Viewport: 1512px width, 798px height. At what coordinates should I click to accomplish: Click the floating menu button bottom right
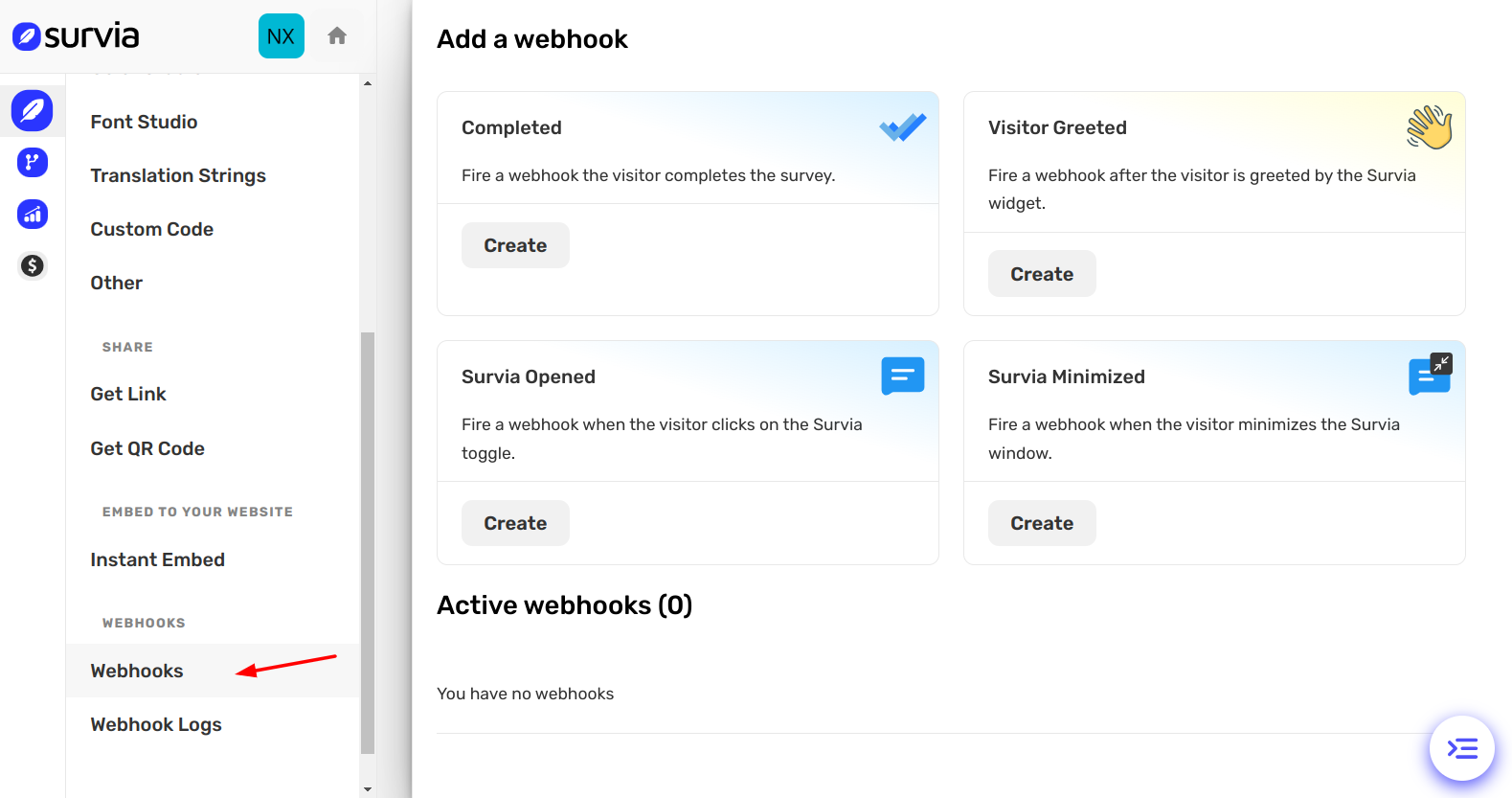pyautogui.click(x=1461, y=748)
